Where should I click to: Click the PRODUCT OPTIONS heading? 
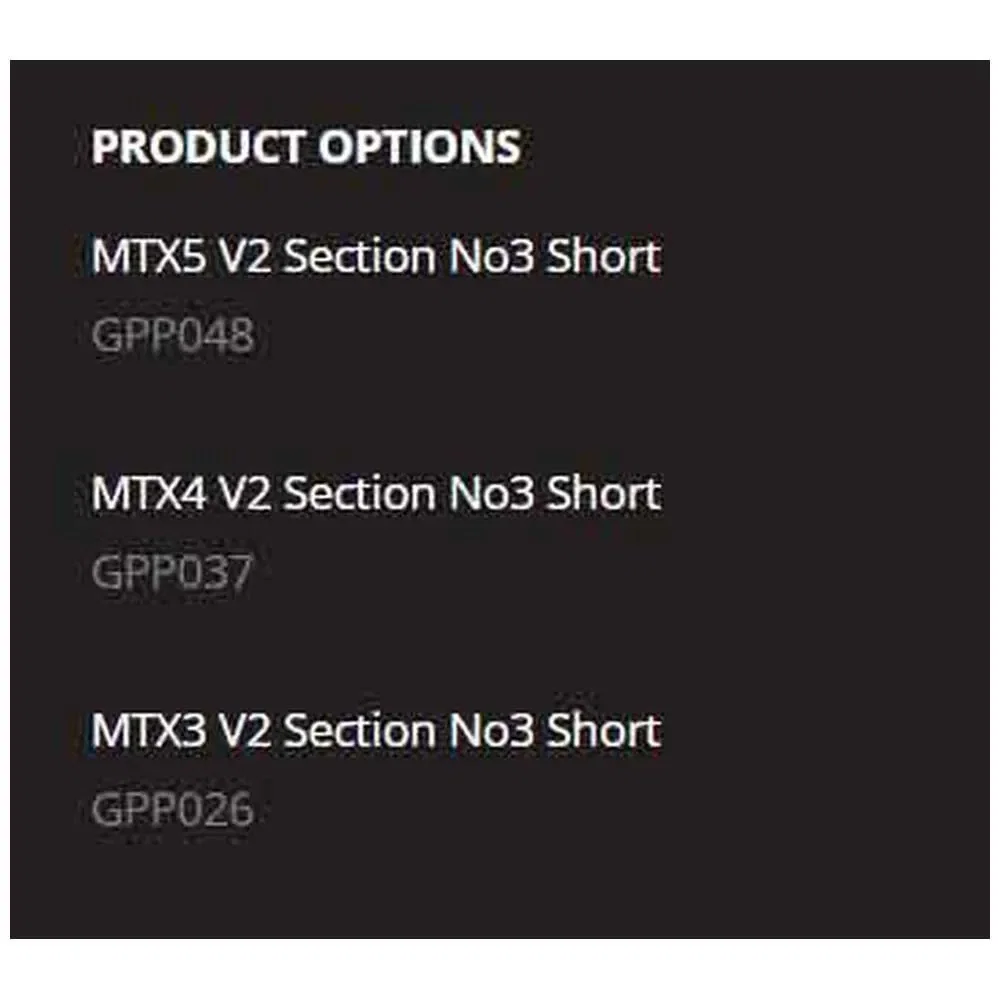click(x=306, y=147)
